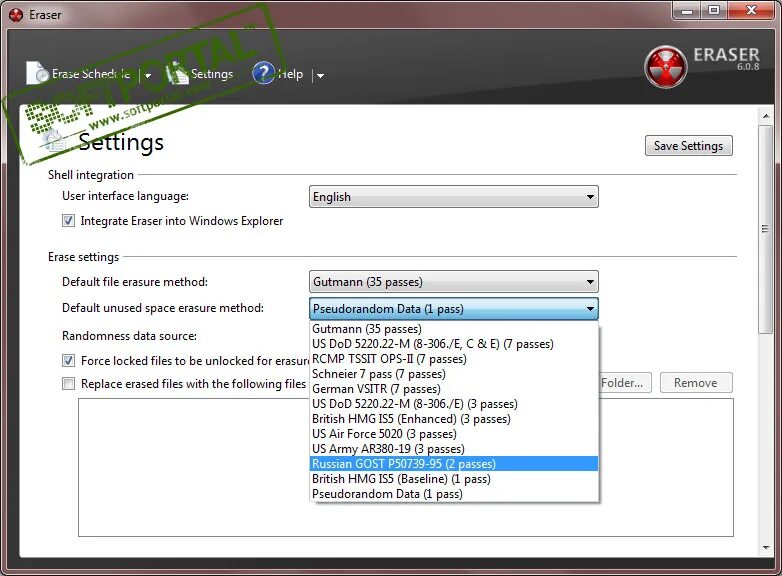The height and width of the screenshot is (576, 782).
Task: Choose RCMP TSSIT OPS-II (7 passes)
Action: click(x=454, y=359)
